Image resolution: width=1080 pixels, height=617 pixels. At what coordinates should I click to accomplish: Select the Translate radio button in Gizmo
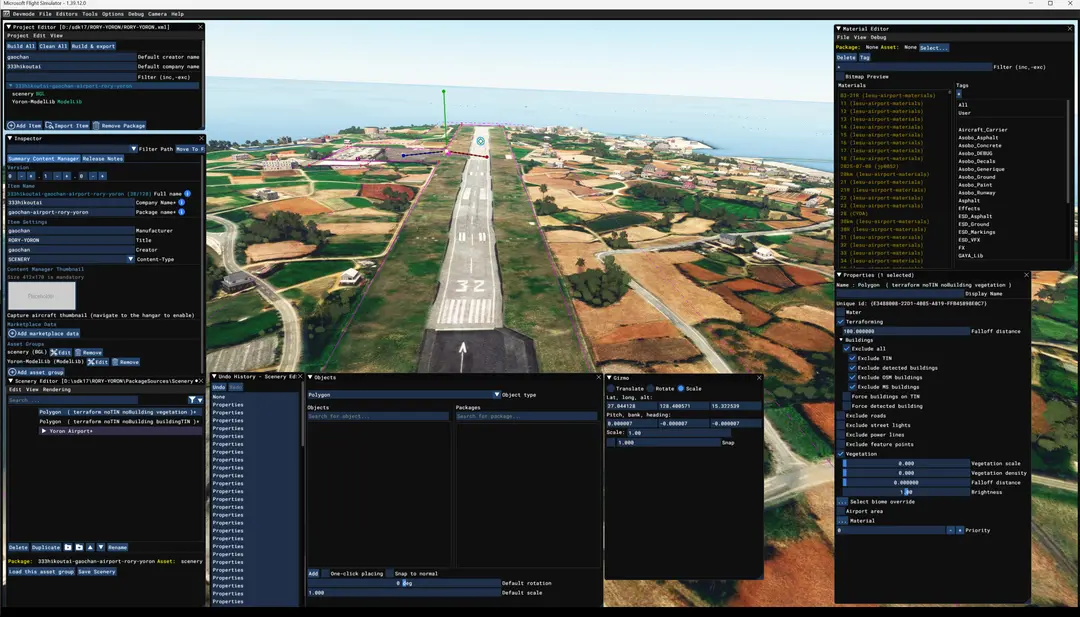(x=611, y=388)
